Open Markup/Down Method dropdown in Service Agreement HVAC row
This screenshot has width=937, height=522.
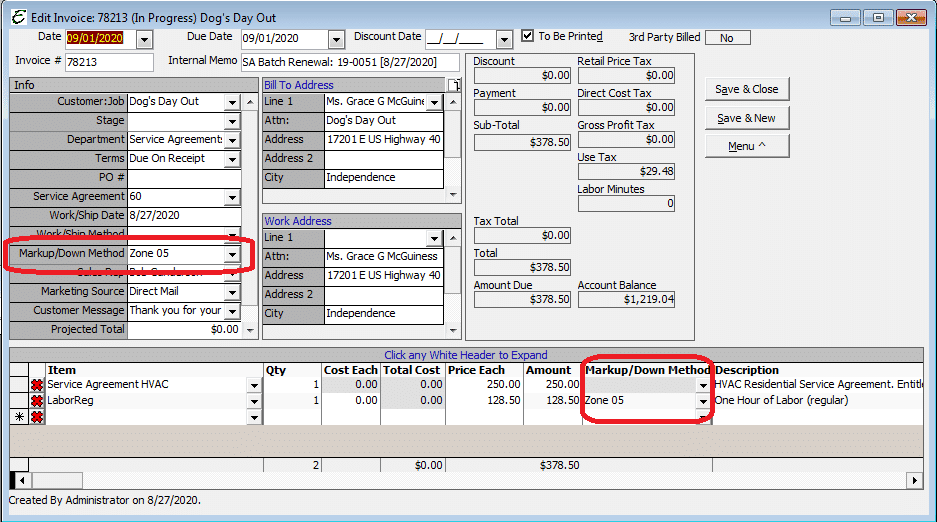[703, 385]
